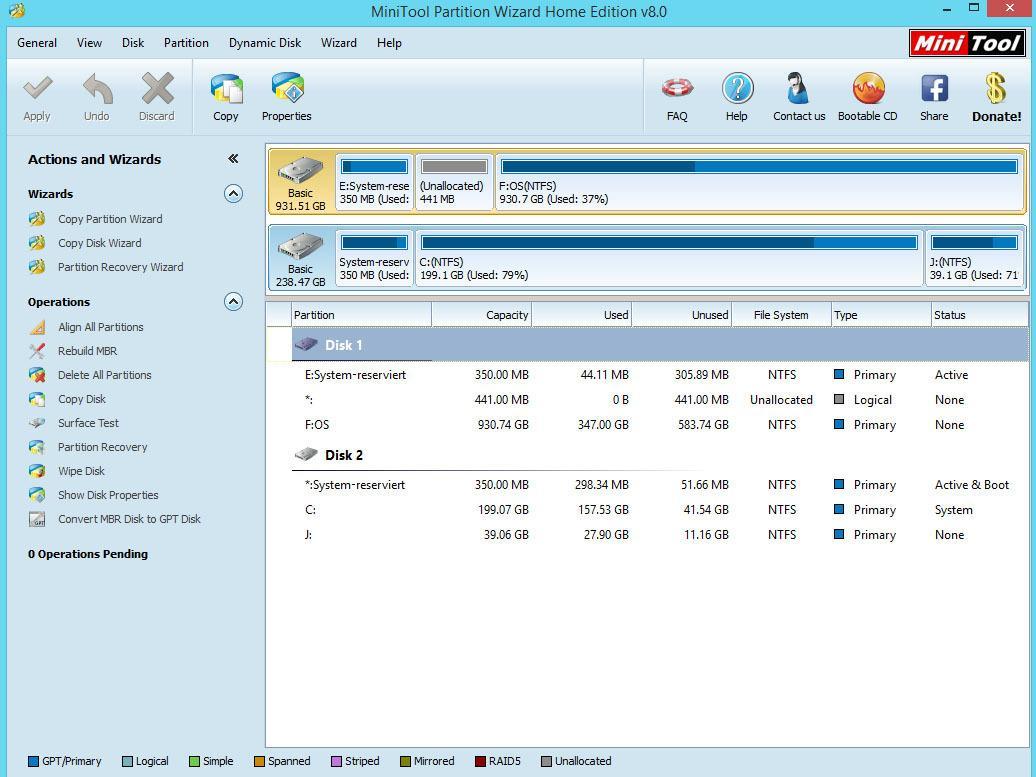This screenshot has height=777, width=1036.
Task: Click the Donate dollar icon
Action: pos(996,89)
